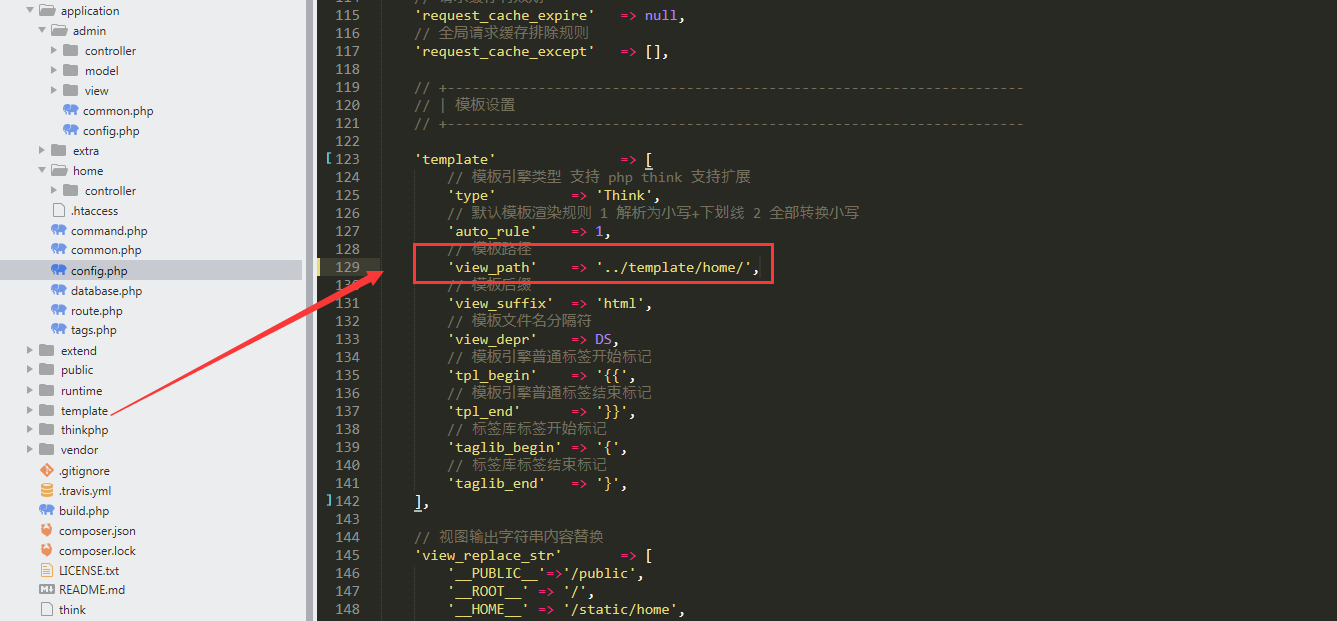Viewport: 1337px width, 621px height.
Task: Collapse the fold bracket ending at line 142
Action: (328, 500)
